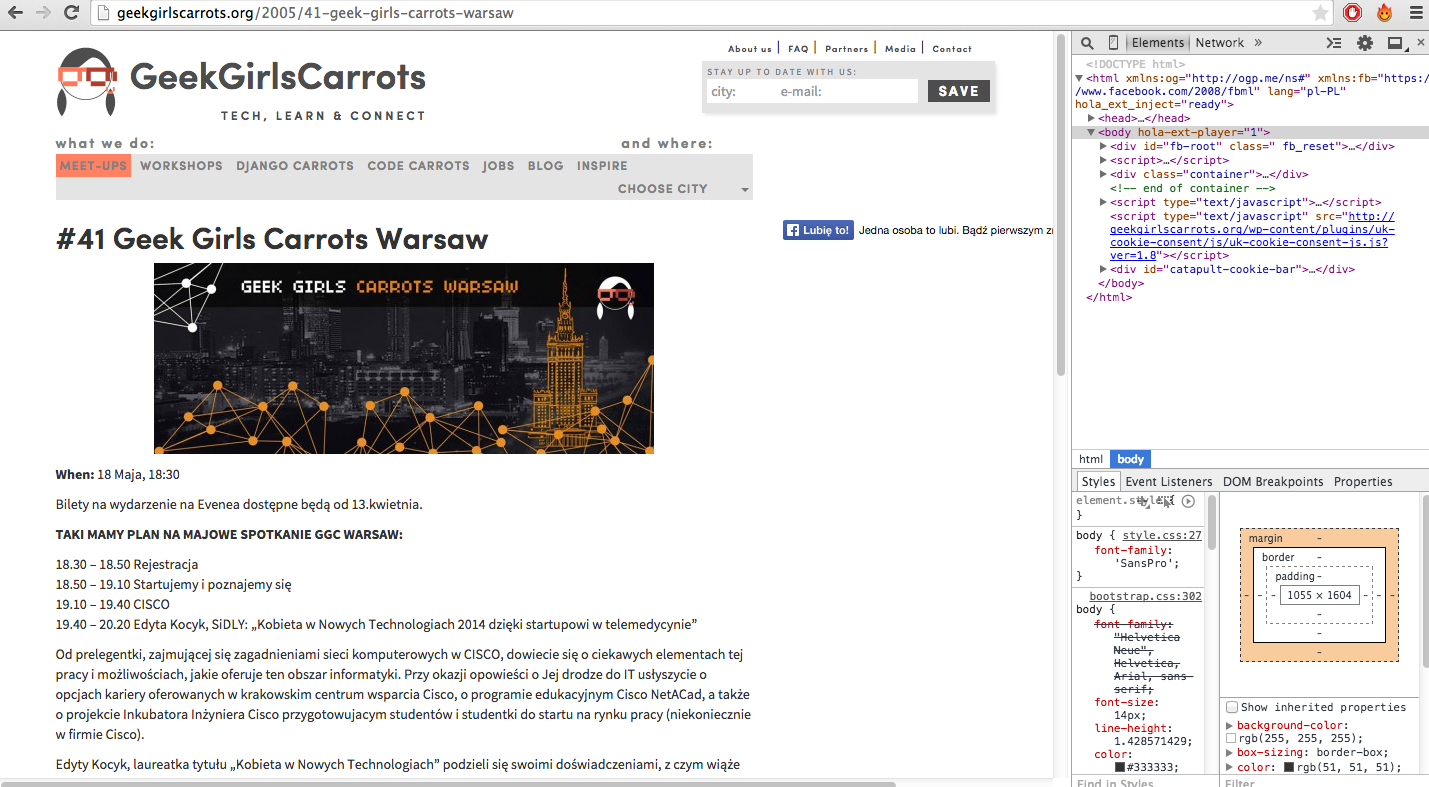This screenshot has height=787, width=1429.
Task: Open the Inspire menu item
Action: [x=602, y=166]
